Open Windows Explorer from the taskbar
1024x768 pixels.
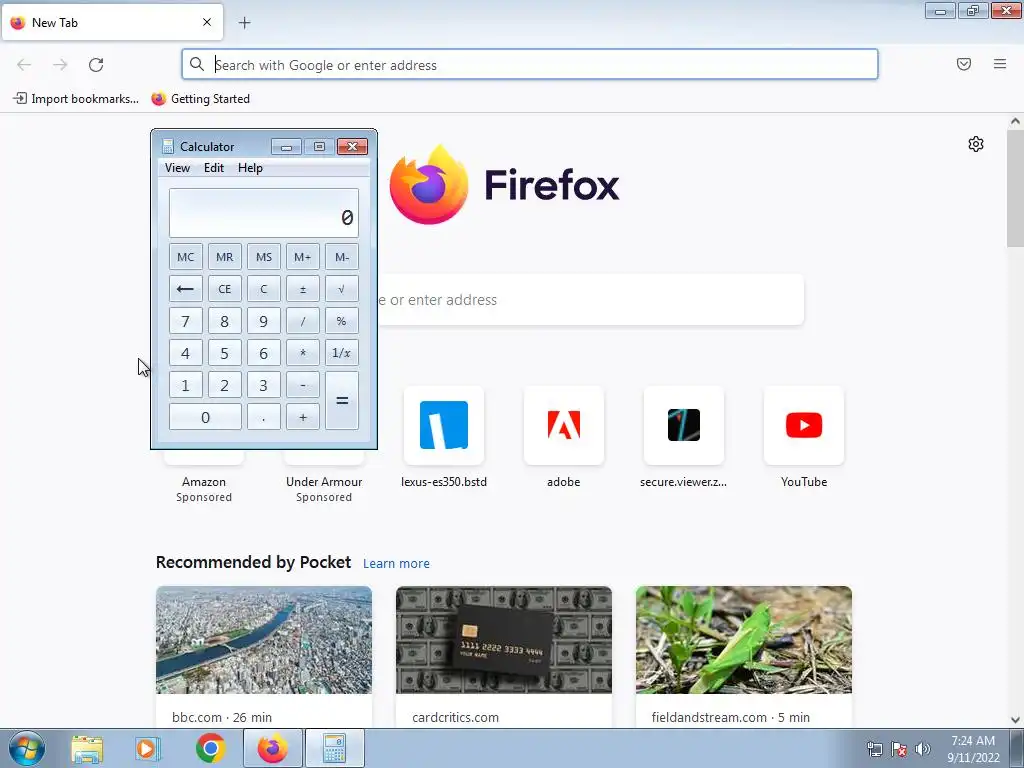tap(87, 748)
